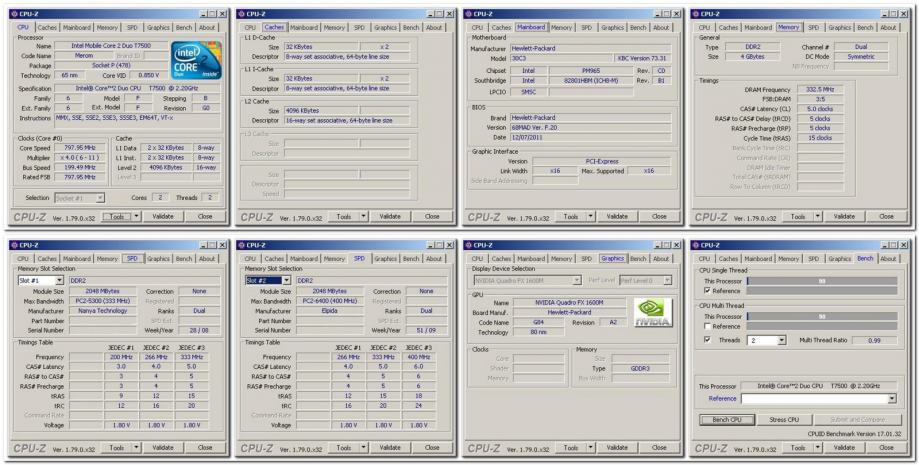Toggle the Threads checkbox in the Bench window

click(707, 340)
